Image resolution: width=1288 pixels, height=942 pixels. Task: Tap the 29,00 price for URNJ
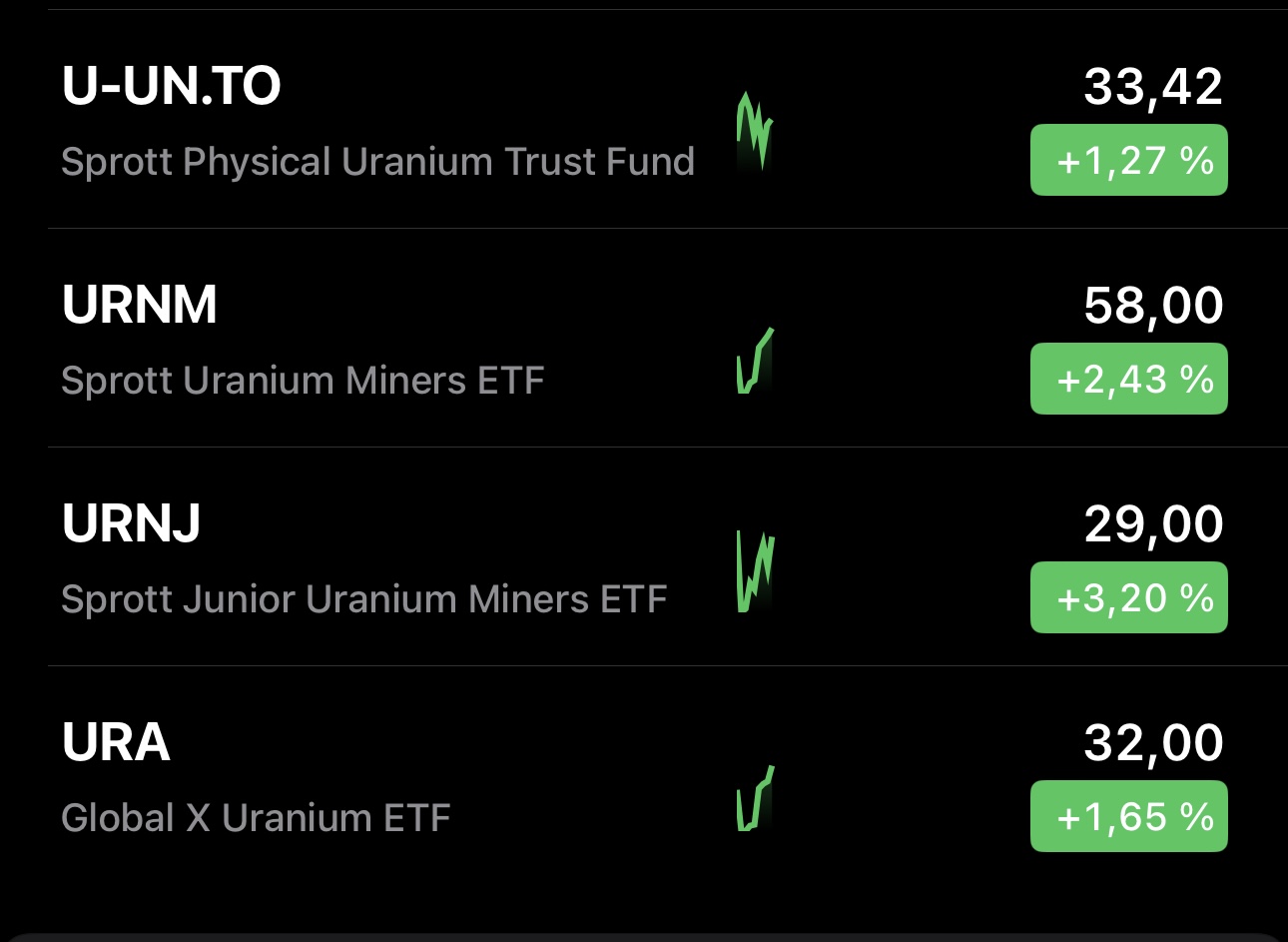(1153, 524)
